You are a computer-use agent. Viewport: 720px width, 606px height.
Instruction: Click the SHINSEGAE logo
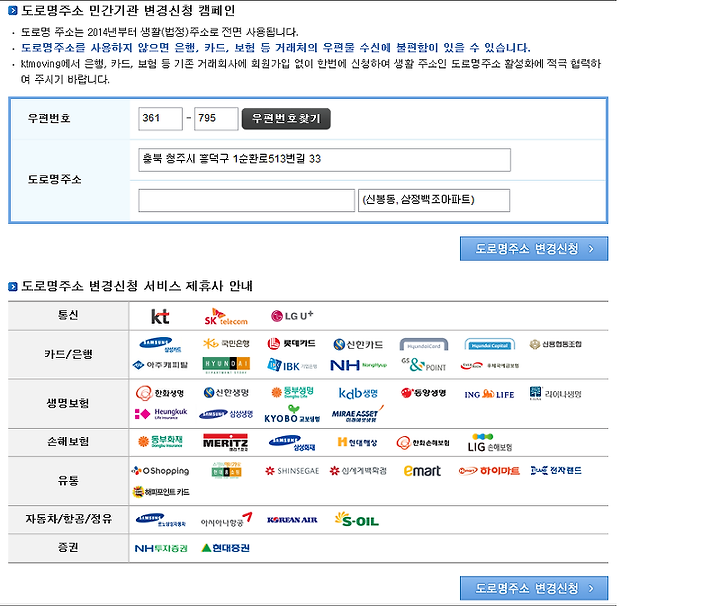coord(292,471)
